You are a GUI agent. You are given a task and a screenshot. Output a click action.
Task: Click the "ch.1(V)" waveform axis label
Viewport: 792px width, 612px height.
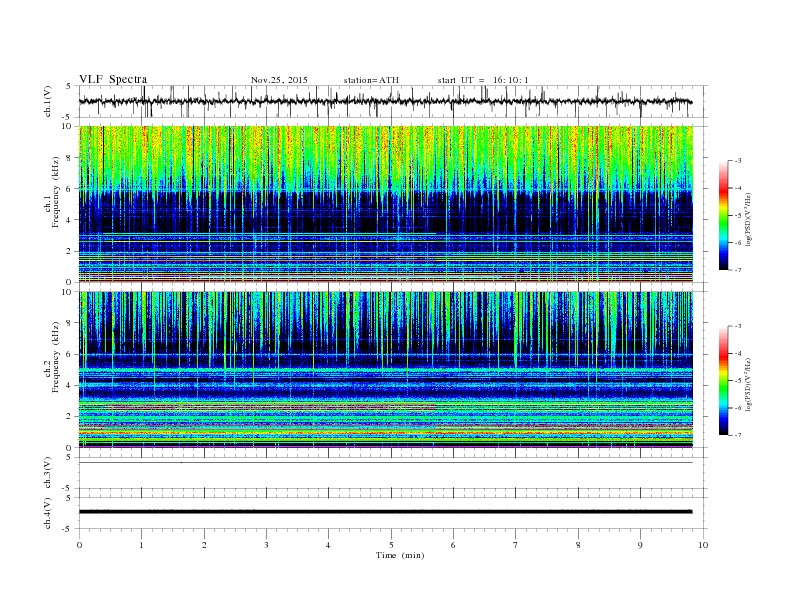48,101
